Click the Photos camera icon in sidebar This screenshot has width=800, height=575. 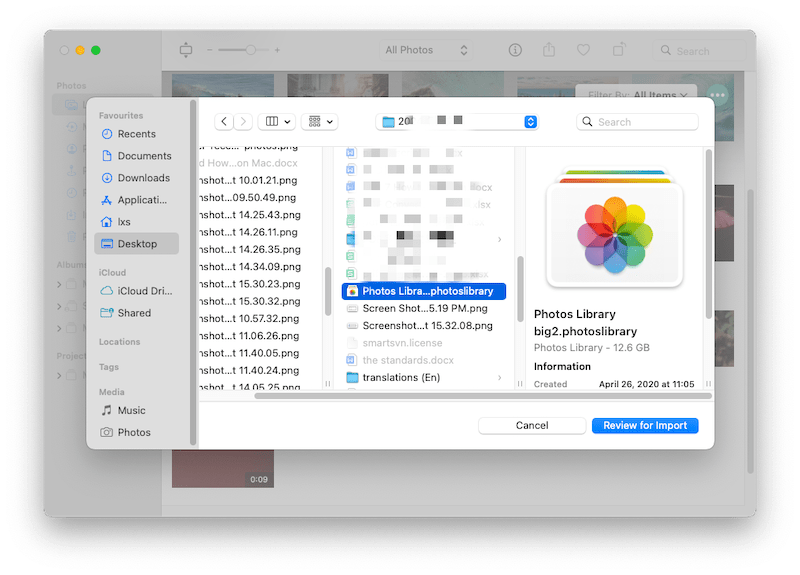pyautogui.click(x=107, y=432)
